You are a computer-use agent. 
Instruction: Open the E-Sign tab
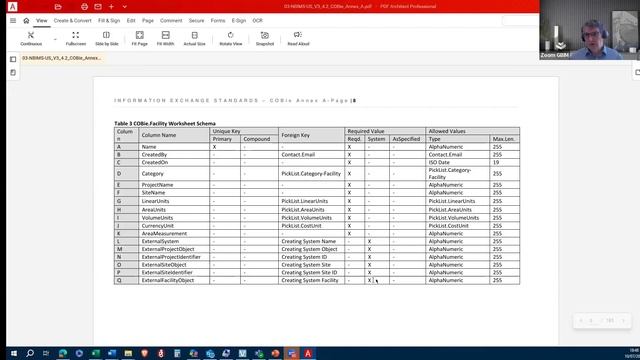(x=239, y=20)
